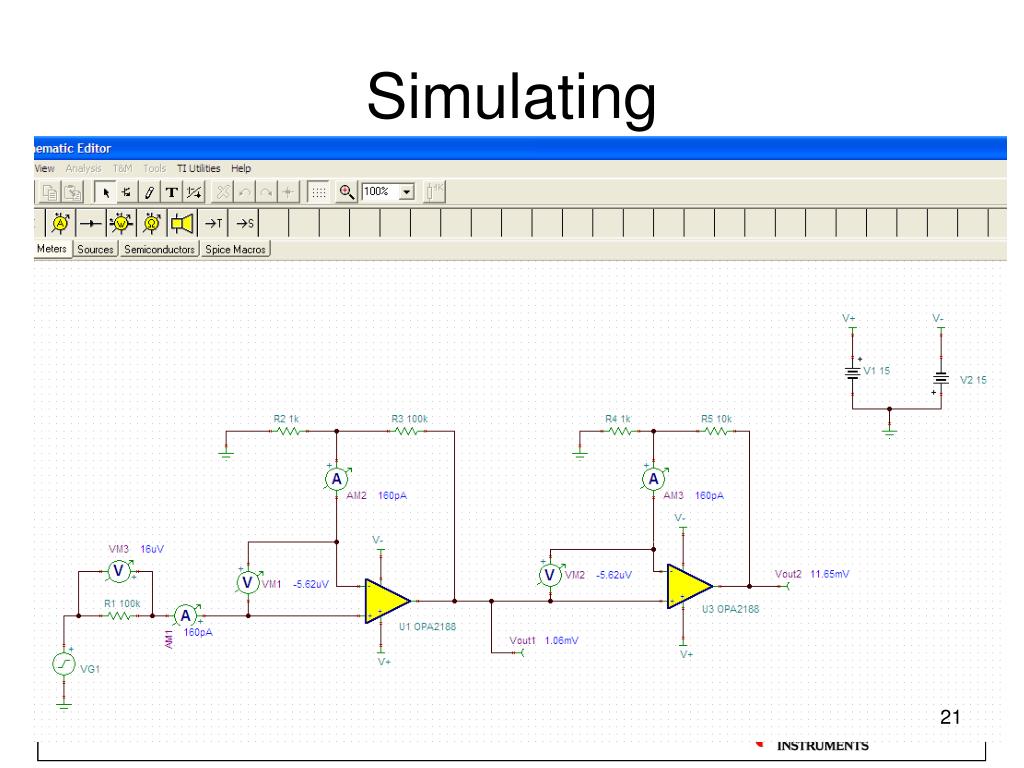Viewport: 1024px width, 768px height.
Task: Select voltmeter VM3 in the schematic
Action: (x=119, y=571)
